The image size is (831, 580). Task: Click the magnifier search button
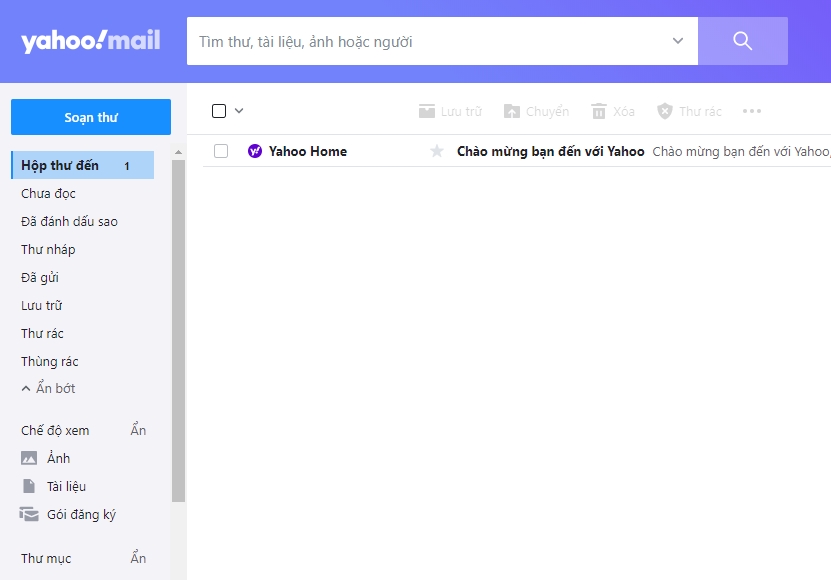742,41
